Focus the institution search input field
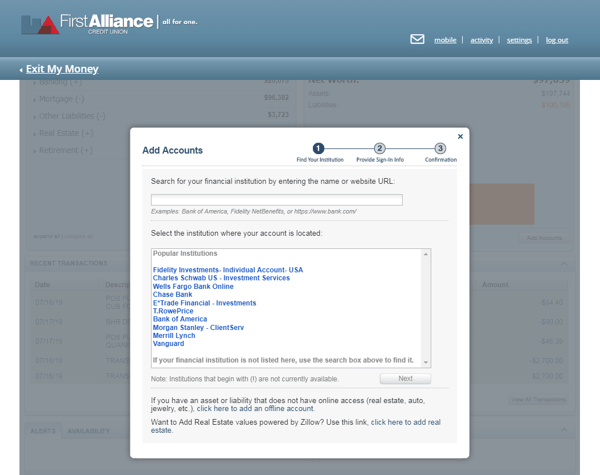 [x=277, y=200]
